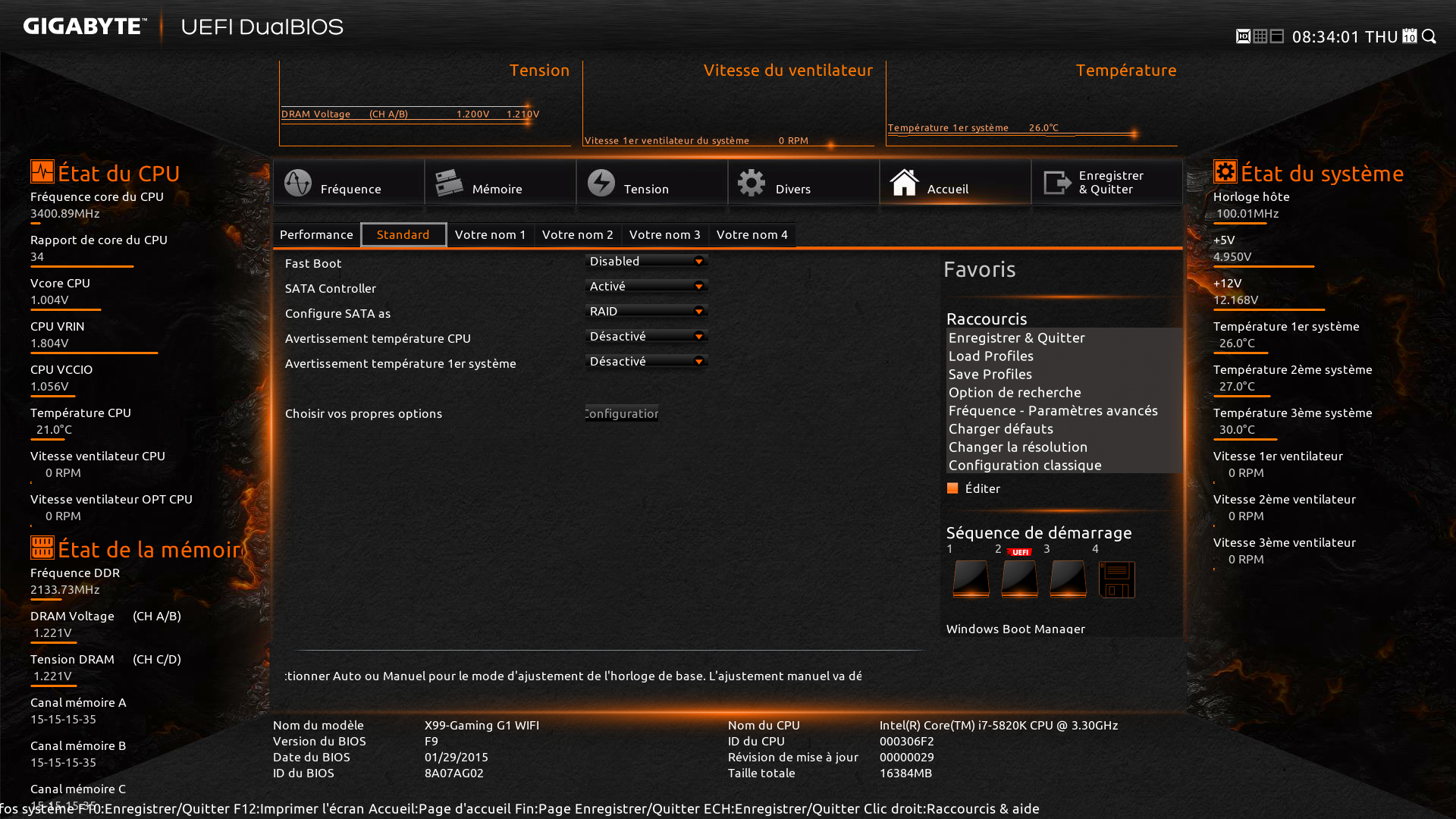Viewport: 1456px width, 819px height.
Task: Click the DRAM Voltage monitor line
Action: [x=410, y=114]
